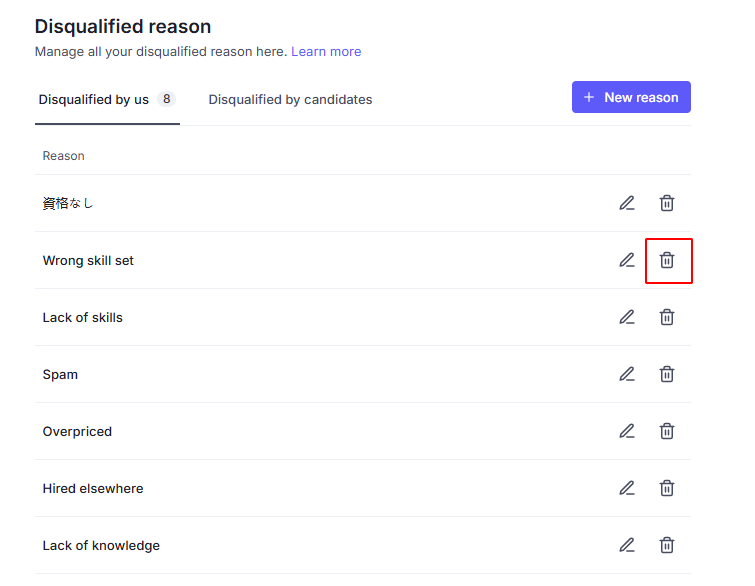This screenshot has width=755, height=586.
Task: Click the pencil icon for Wrong skill set
Action: (626, 260)
